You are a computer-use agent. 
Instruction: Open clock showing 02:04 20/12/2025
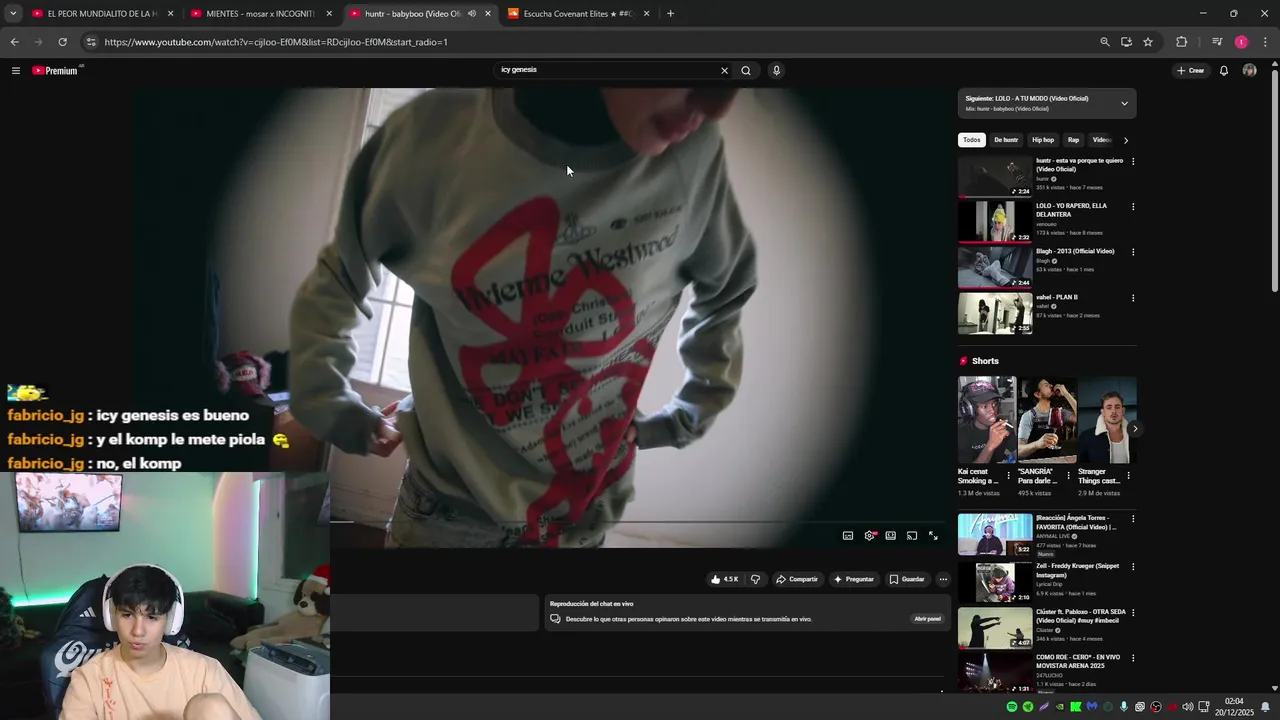[1234, 707]
